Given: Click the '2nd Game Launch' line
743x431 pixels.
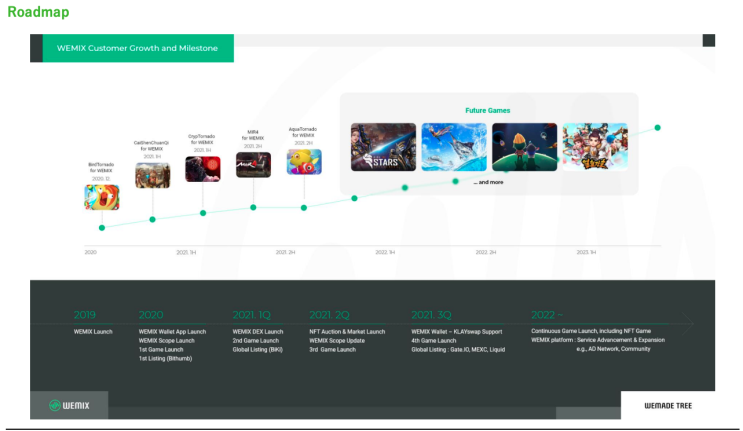Looking at the screenshot, I should [256, 341].
